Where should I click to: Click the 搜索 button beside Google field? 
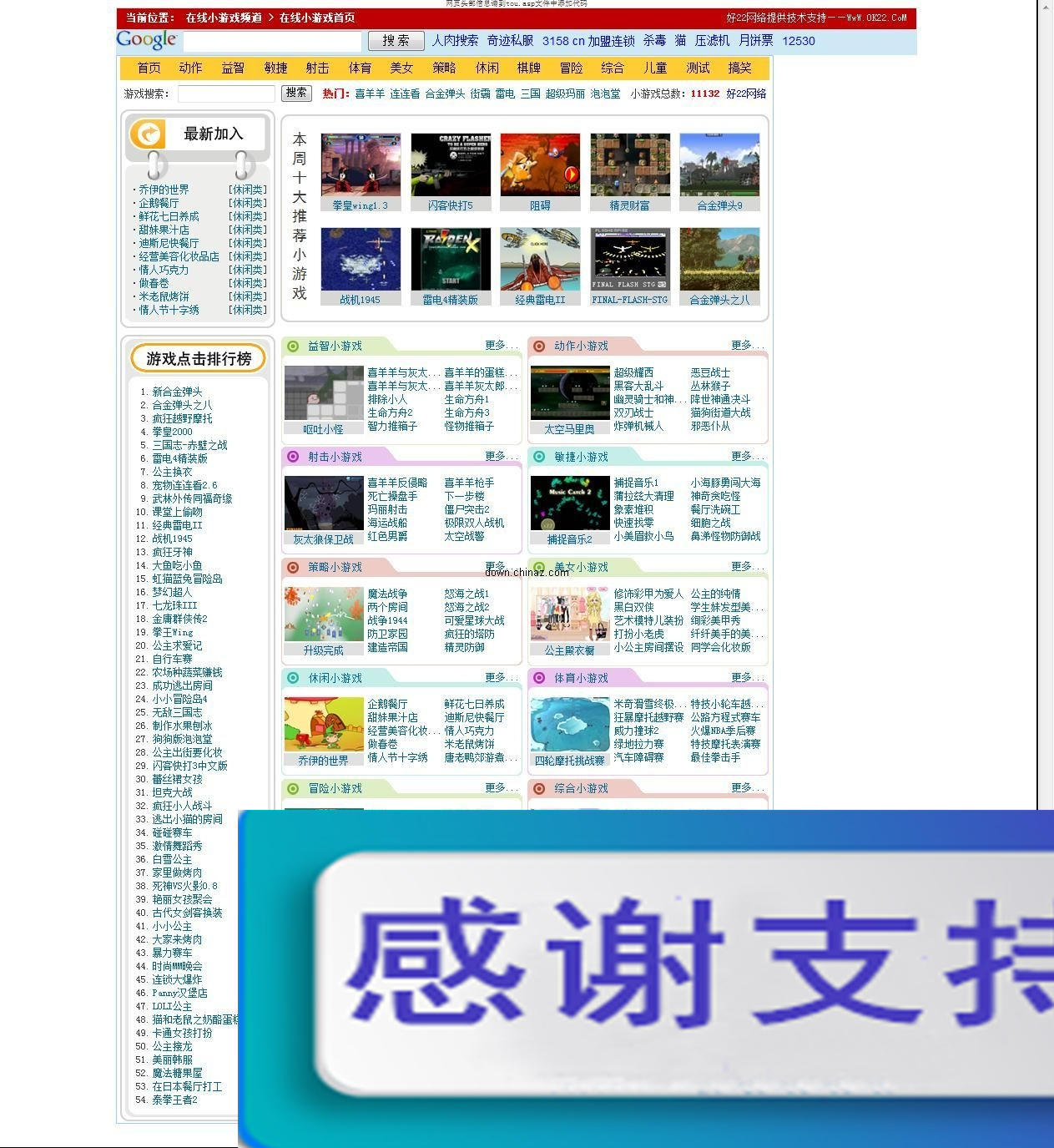tap(396, 41)
